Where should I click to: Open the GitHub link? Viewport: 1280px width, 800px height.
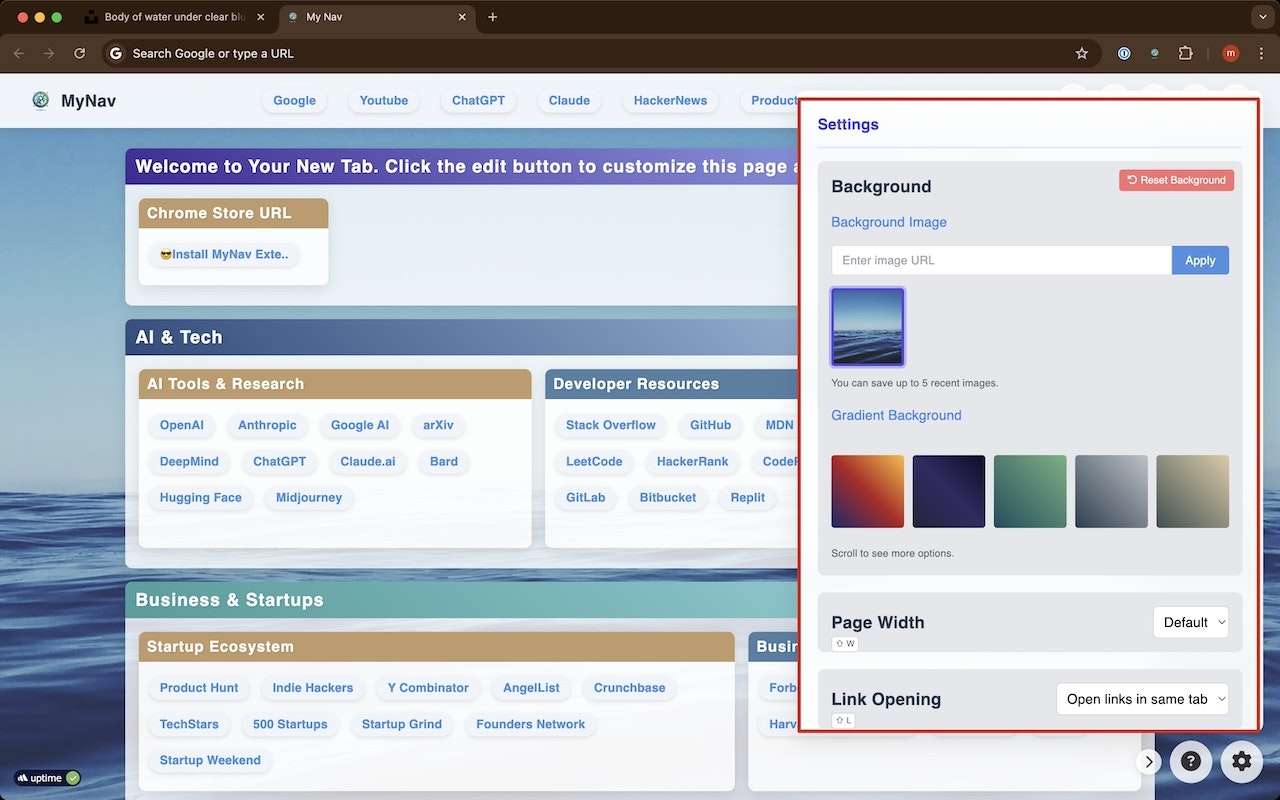[710, 425]
